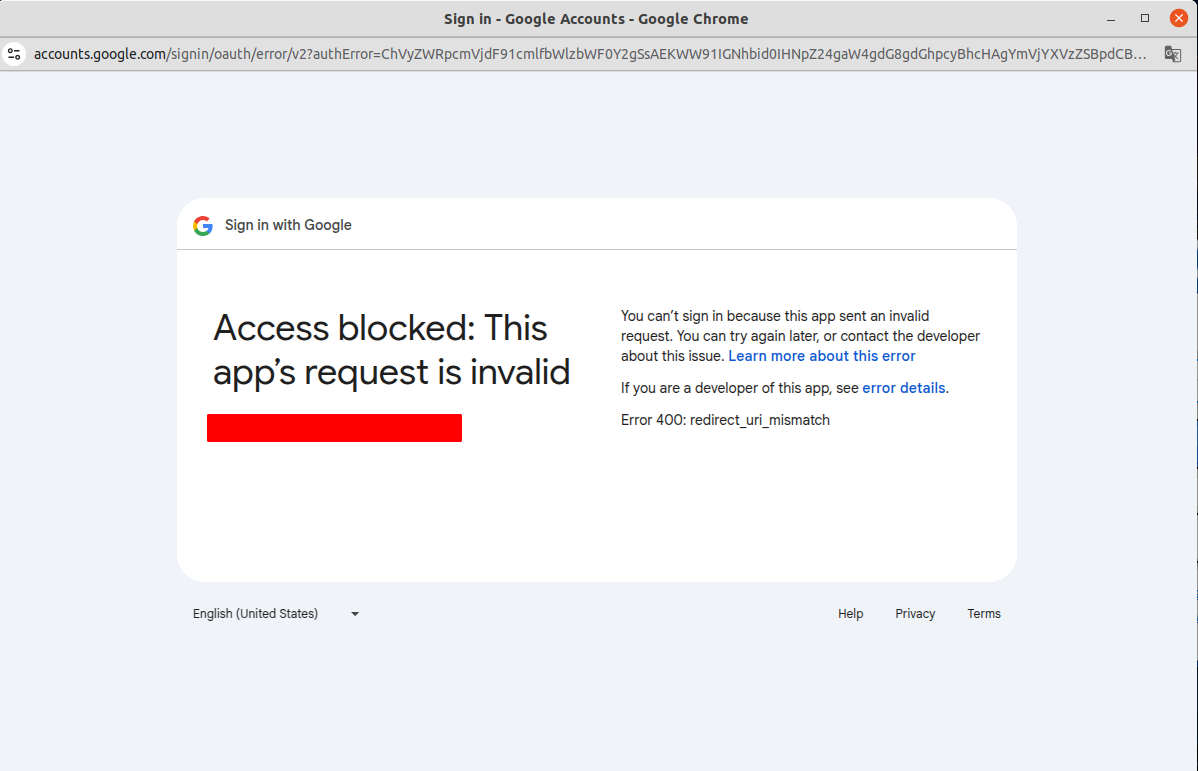Click text "If you are a developer of this app"
The height and width of the screenshot is (771, 1198).
pyautogui.click(x=725, y=388)
